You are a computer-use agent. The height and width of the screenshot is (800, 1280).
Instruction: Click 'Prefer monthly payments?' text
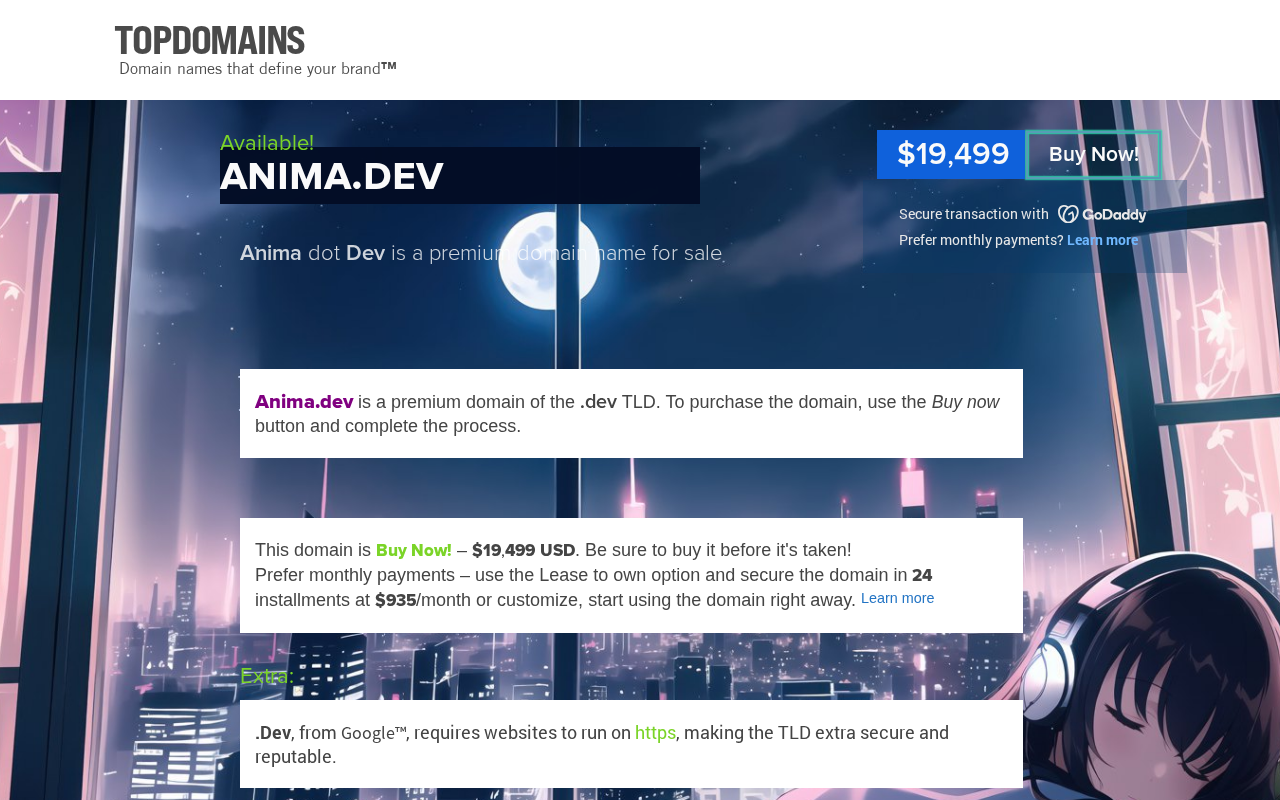[x=981, y=240]
